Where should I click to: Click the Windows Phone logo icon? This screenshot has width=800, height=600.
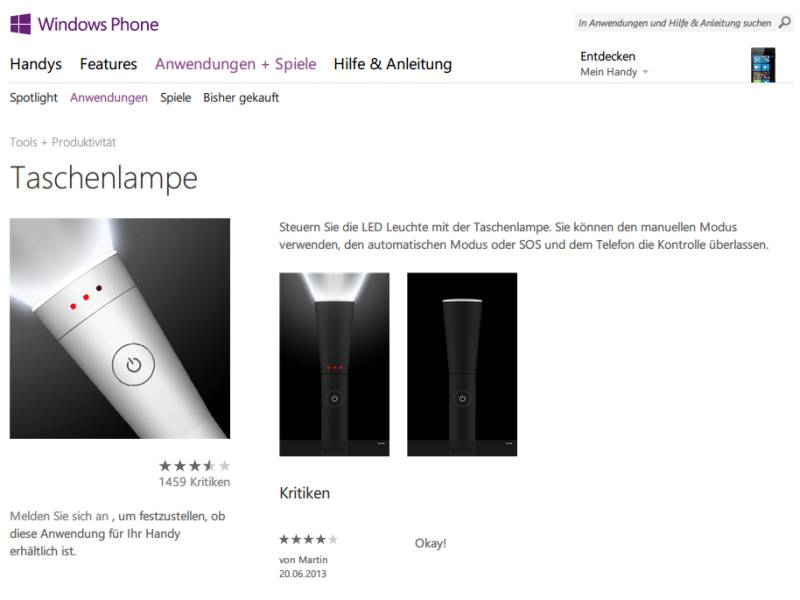click(20, 24)
